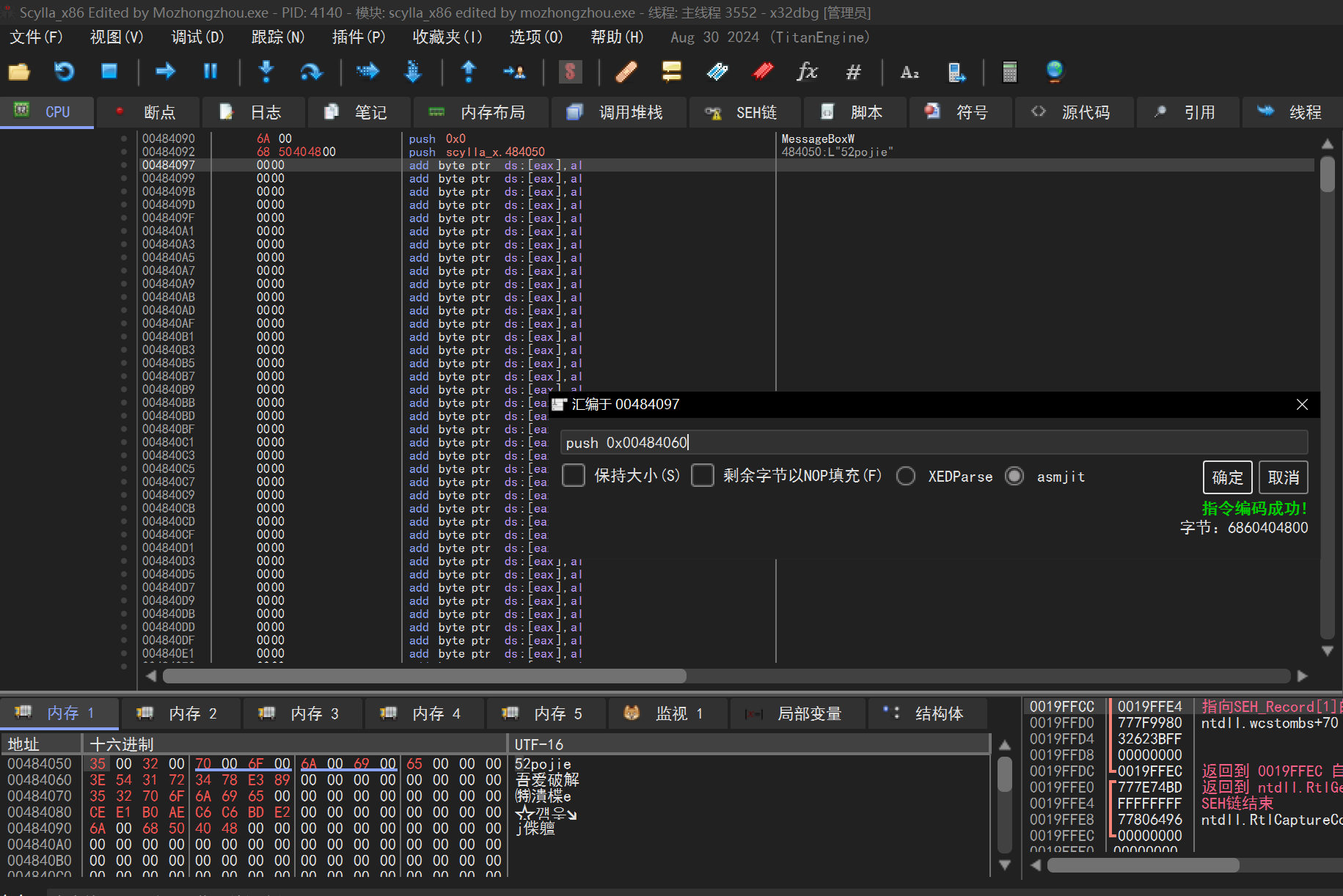Click the trace over toolbar icon
1343x896 pixels.
click(x=413, y=71)
